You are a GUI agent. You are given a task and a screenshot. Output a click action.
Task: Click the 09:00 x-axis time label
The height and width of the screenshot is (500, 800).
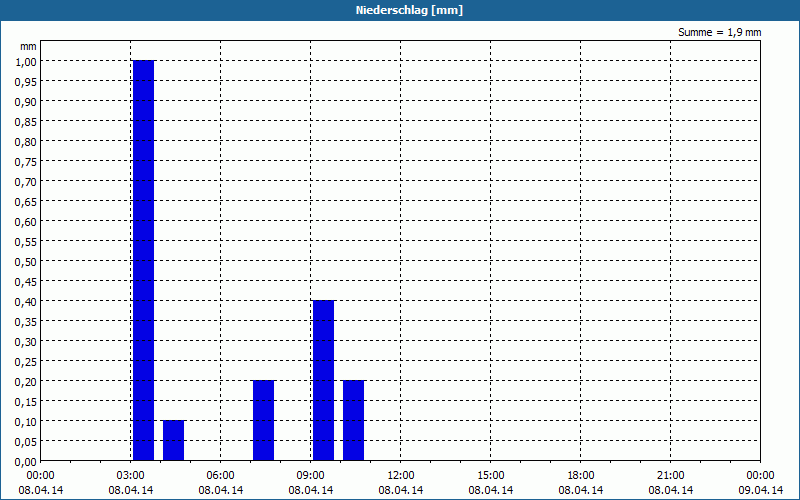pyautogui.click(x=311, y=476)
